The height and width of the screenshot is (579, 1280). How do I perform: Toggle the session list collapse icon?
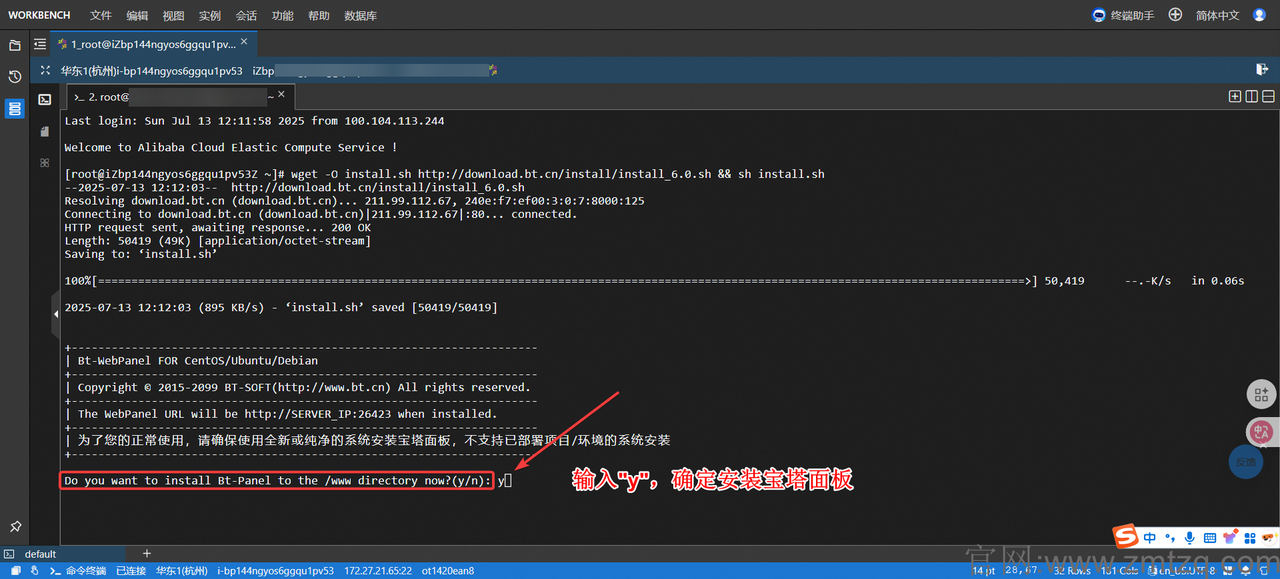(x=40, y=44)
